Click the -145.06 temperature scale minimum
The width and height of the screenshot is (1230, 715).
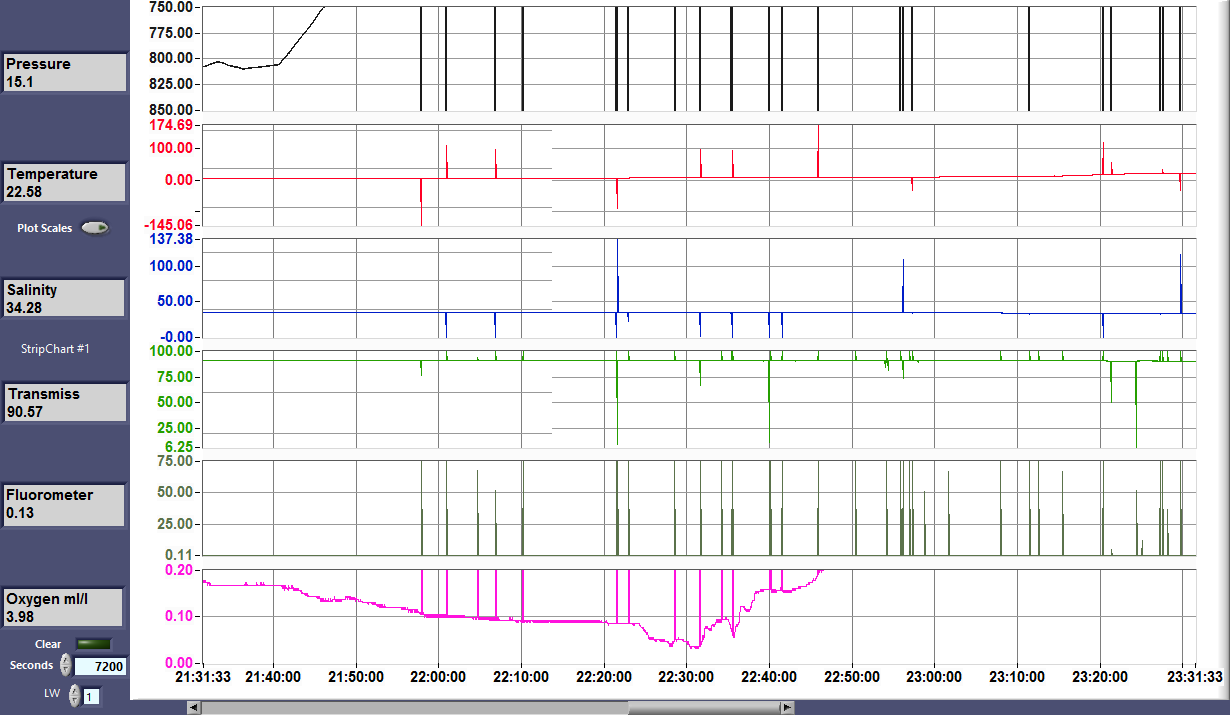click(x=168, y=225)
